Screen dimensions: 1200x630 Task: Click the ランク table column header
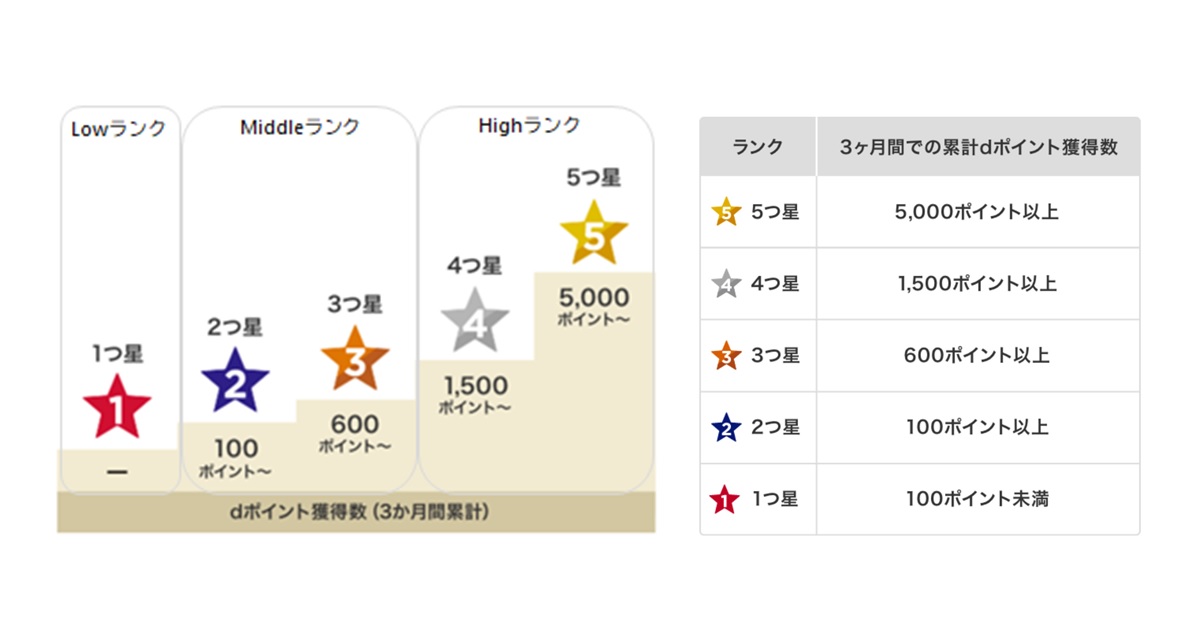758,147
